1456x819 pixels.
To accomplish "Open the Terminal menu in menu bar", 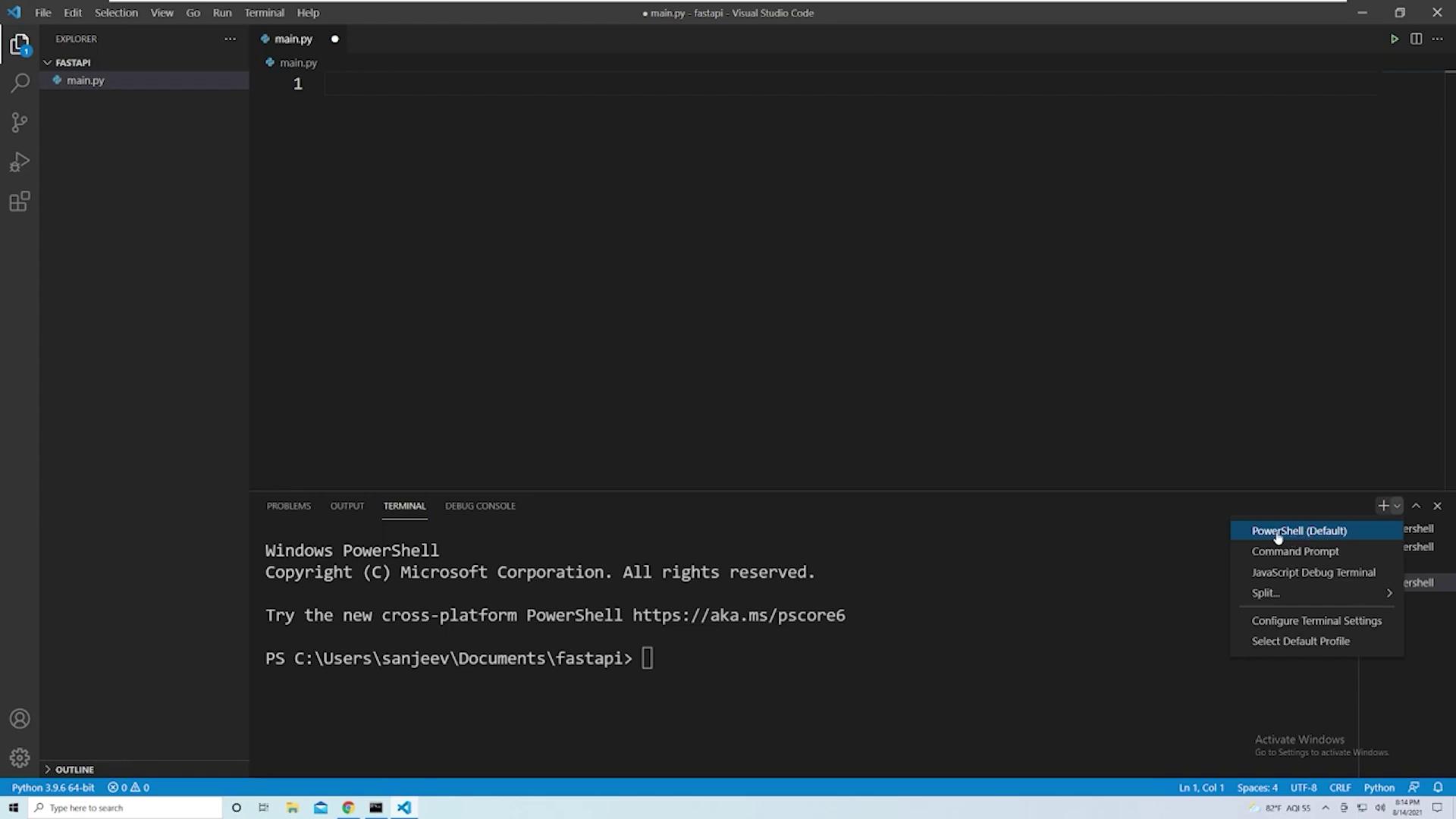I will pos(264,13).
